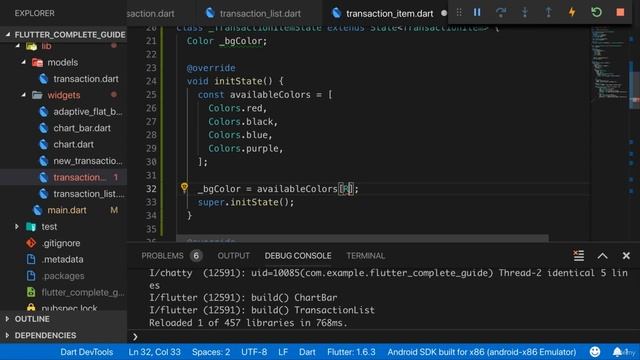Click "build() TransactionList" console line
The image size is (640, 360).
click(313, 310)
